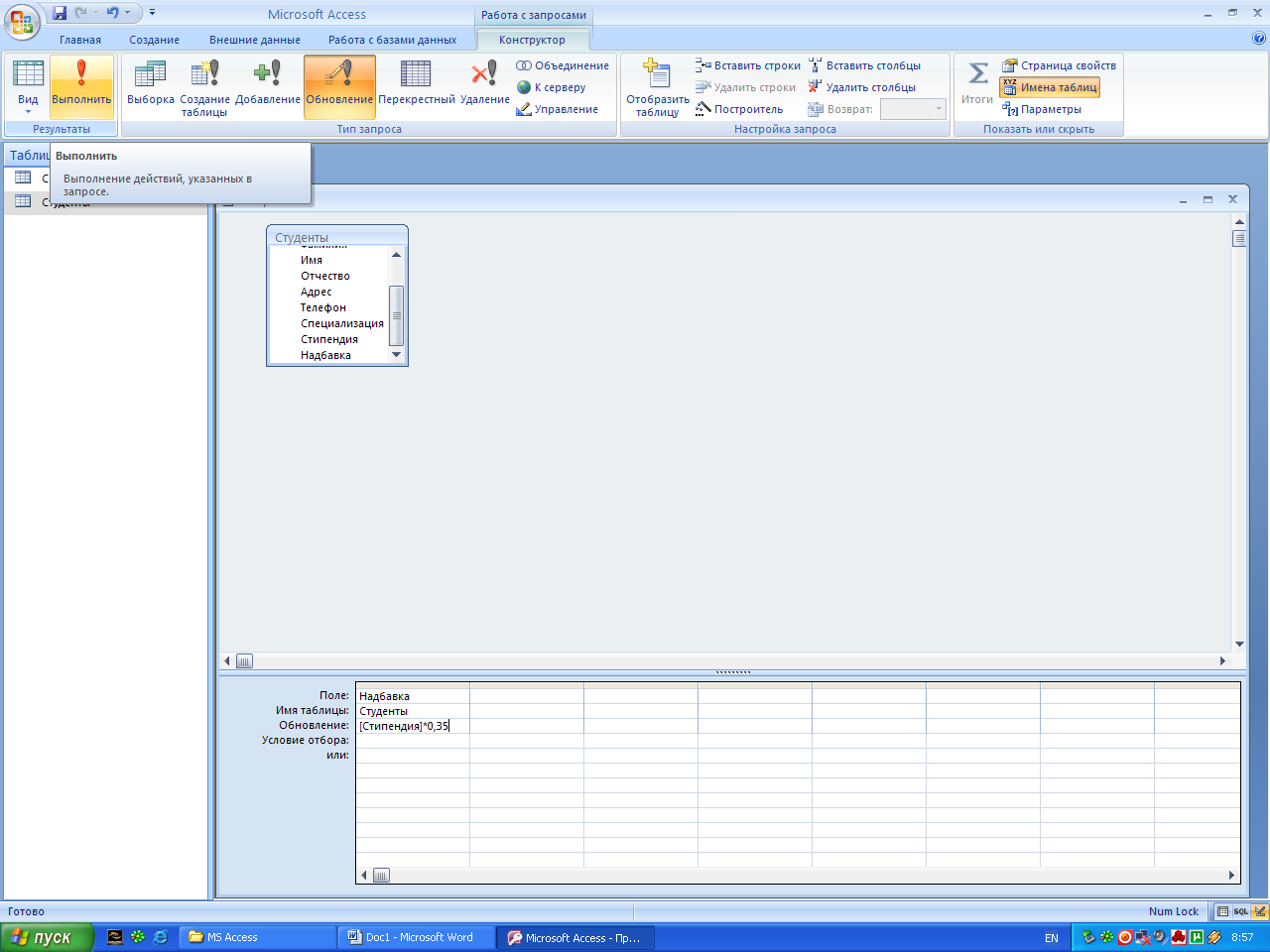Open Страница свойств property sheet

[1059, 65]
